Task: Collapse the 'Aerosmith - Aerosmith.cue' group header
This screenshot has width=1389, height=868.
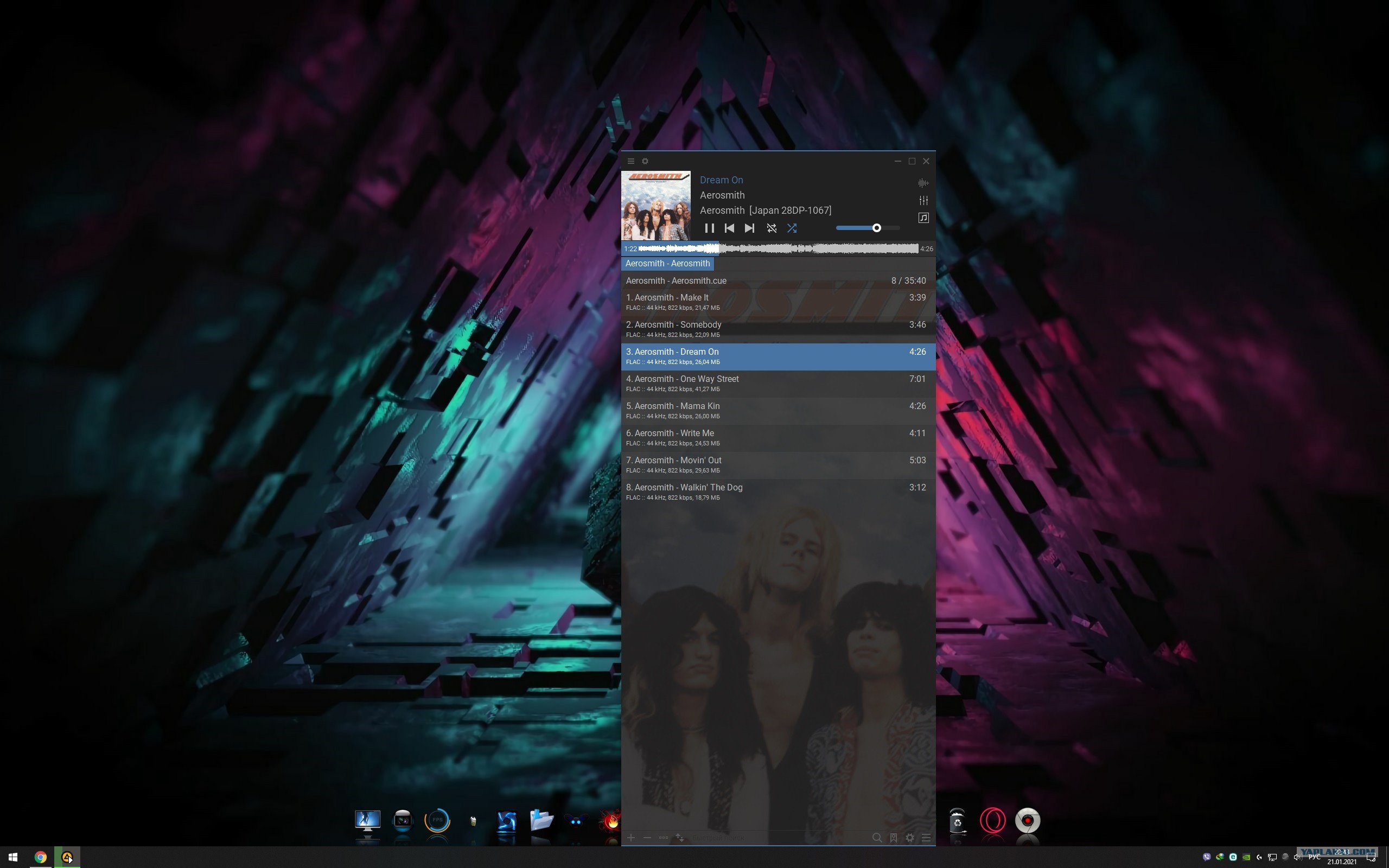Action: 778,280
